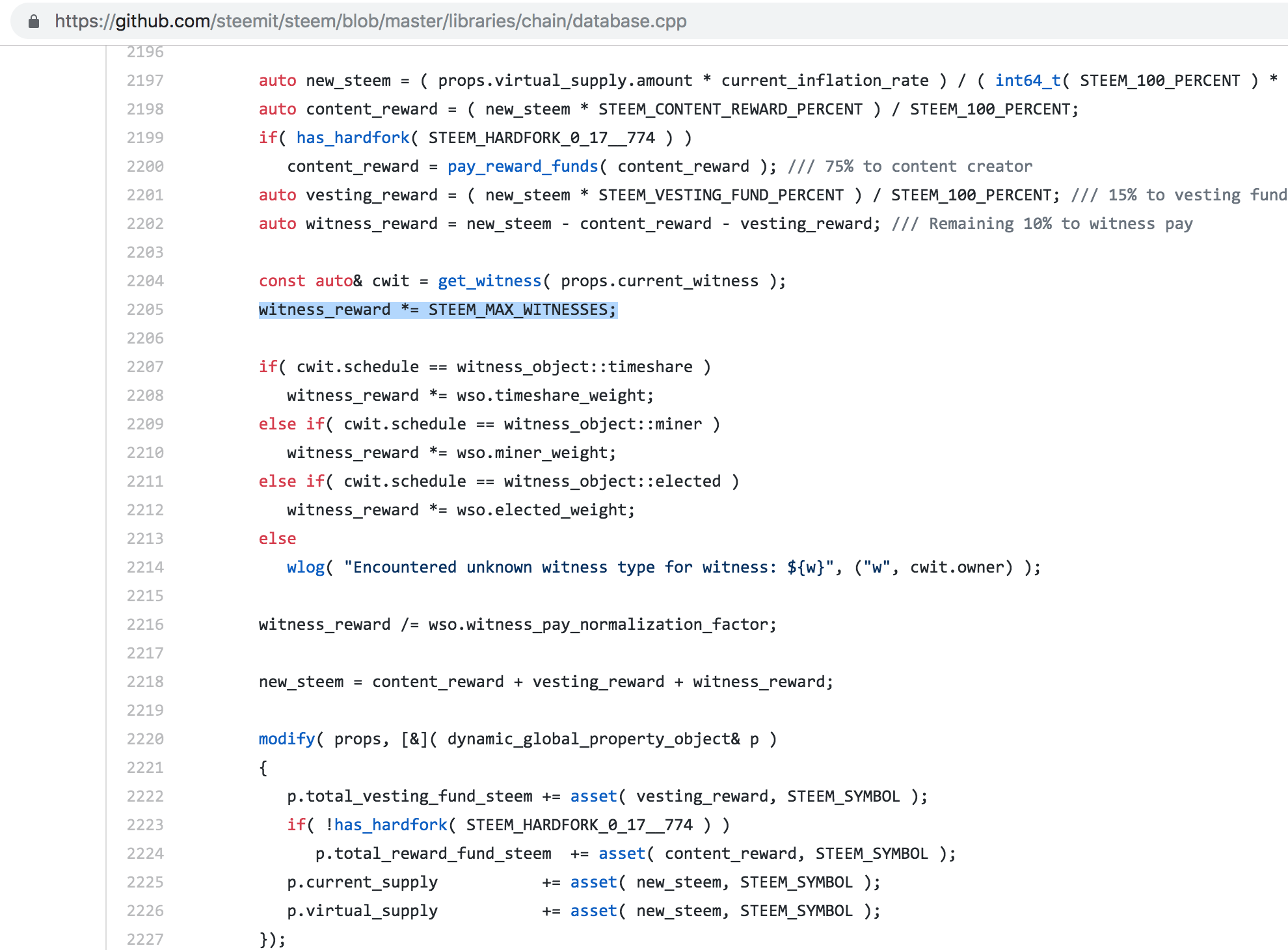Click the URL address field

point(371,21)
